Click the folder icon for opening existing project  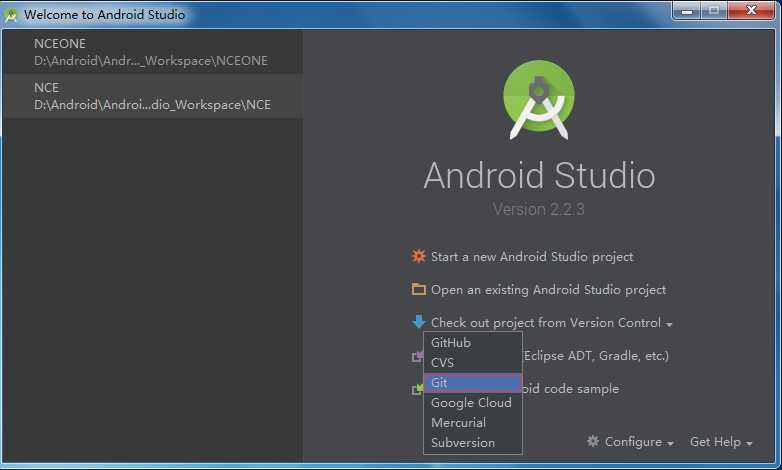tap(418, 289)
